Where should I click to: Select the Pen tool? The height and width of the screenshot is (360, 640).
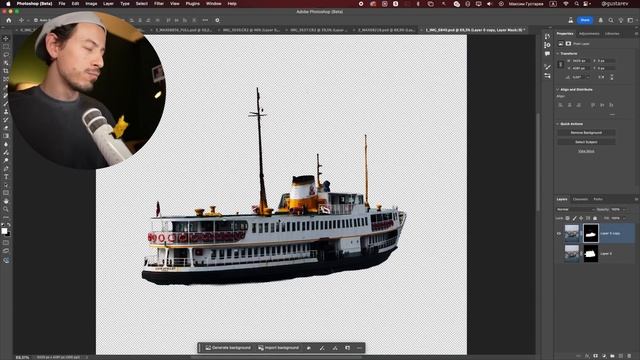point(6,169)
